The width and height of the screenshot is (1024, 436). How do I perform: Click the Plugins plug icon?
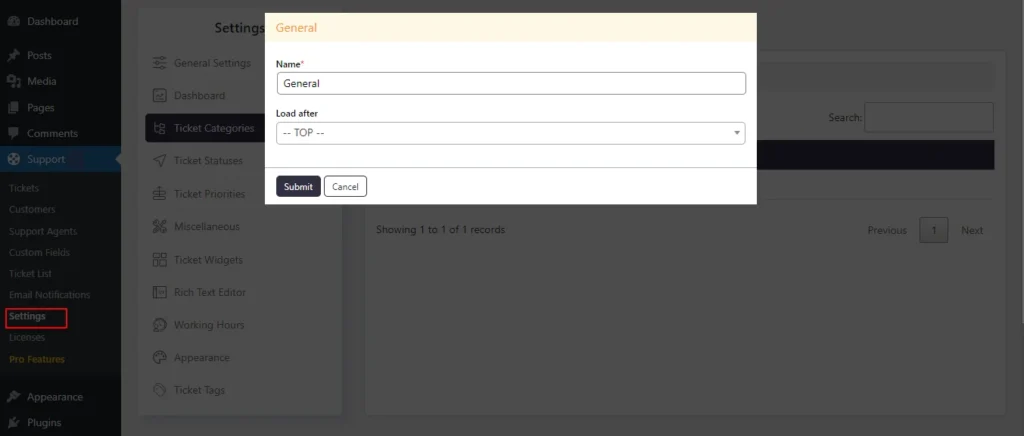point(13,422)
